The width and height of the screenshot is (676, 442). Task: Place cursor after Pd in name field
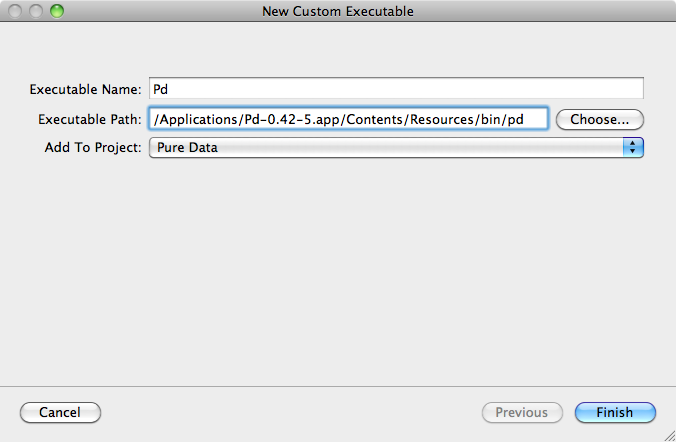click(x=169, y=89)
